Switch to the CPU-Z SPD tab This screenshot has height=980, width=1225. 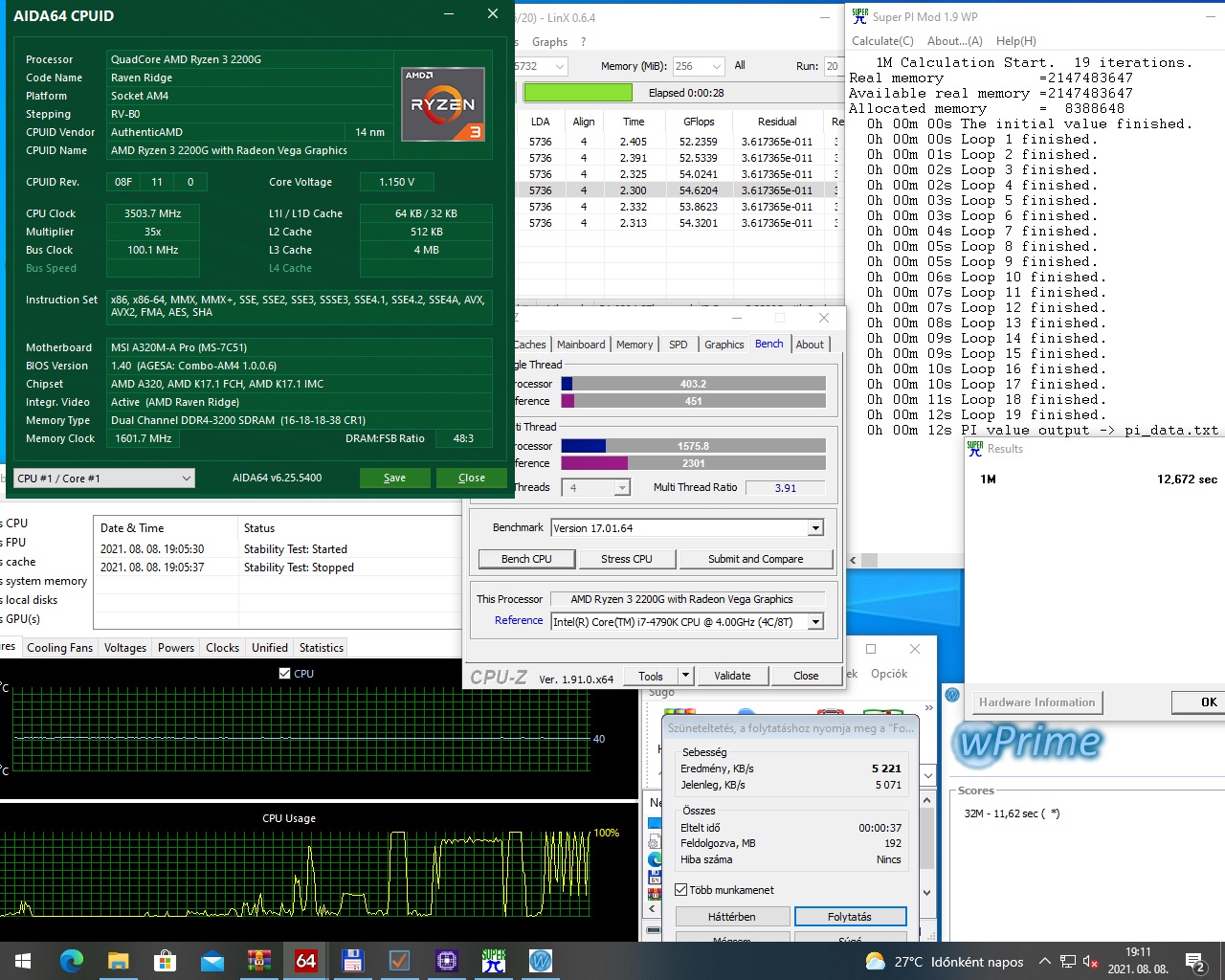(x=679, y=345)
